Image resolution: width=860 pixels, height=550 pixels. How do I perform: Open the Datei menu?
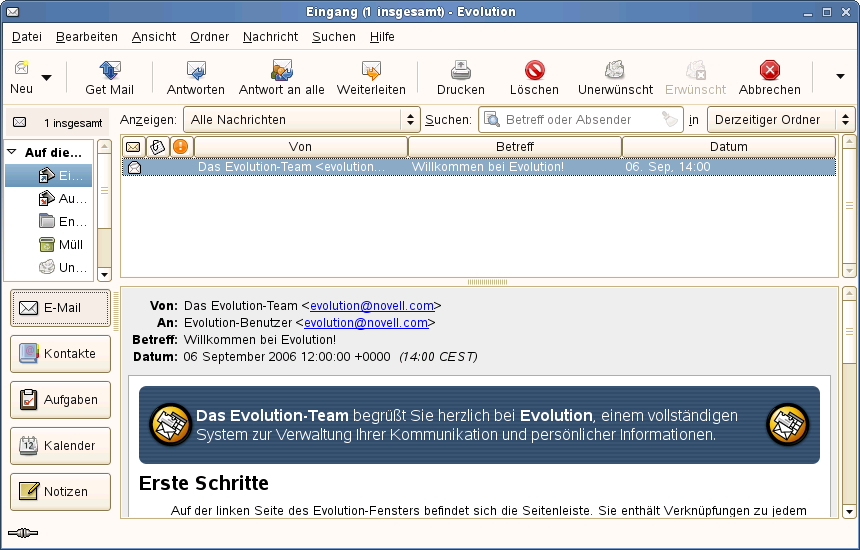(27, 37)
